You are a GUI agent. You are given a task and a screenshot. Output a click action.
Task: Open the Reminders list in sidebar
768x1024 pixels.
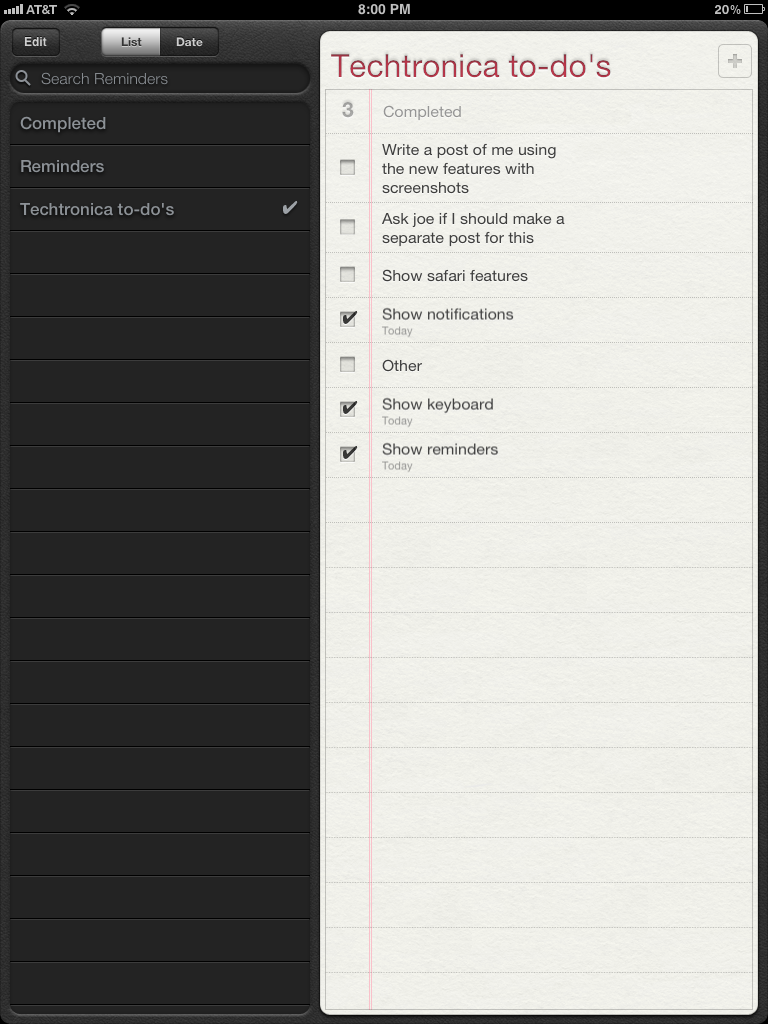click(x=62, y=166)
